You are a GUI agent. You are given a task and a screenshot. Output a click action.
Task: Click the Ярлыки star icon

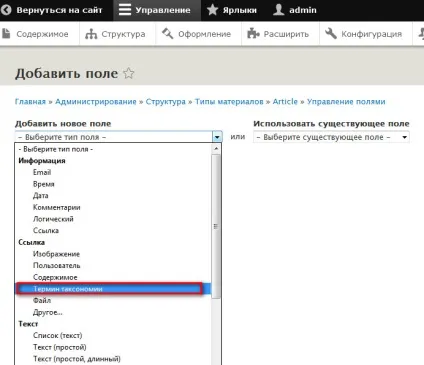(212, 10)
